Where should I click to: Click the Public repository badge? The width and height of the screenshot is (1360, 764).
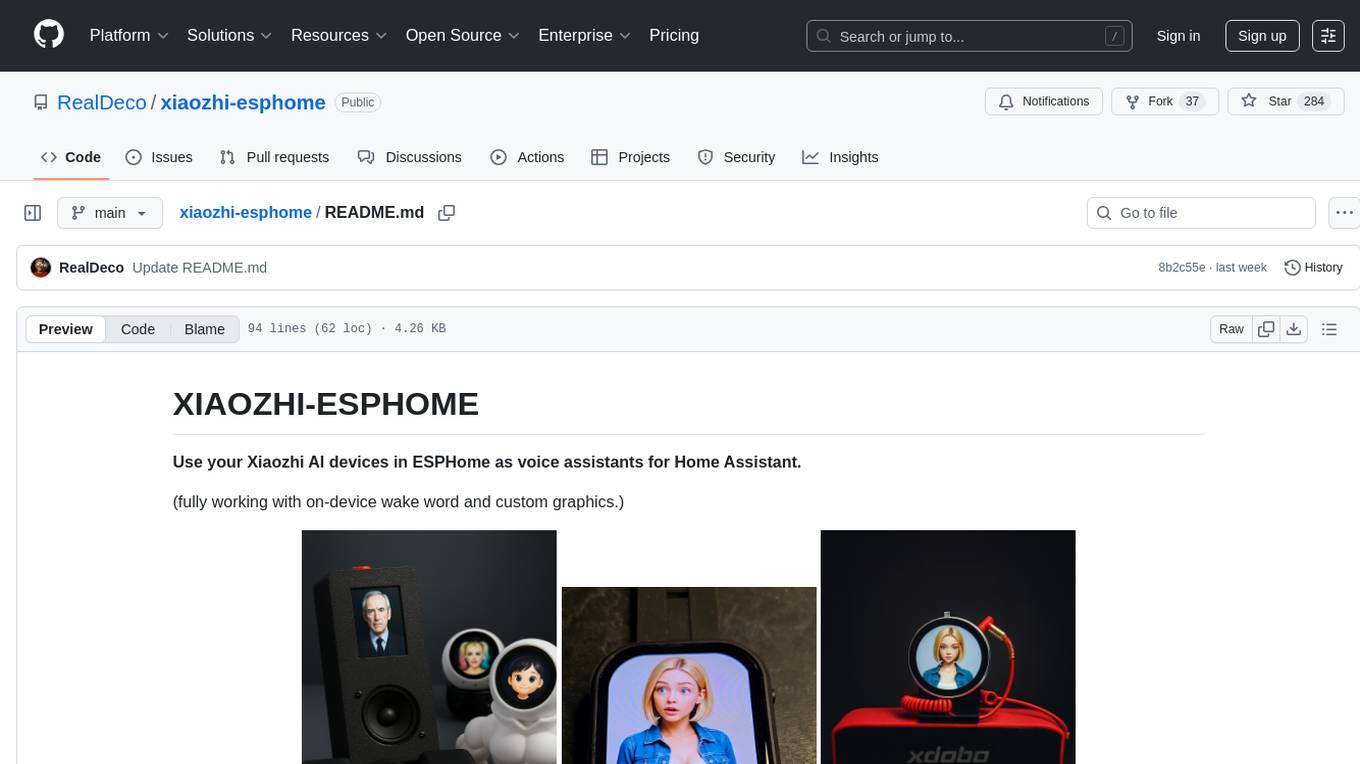tap(357, 102)
